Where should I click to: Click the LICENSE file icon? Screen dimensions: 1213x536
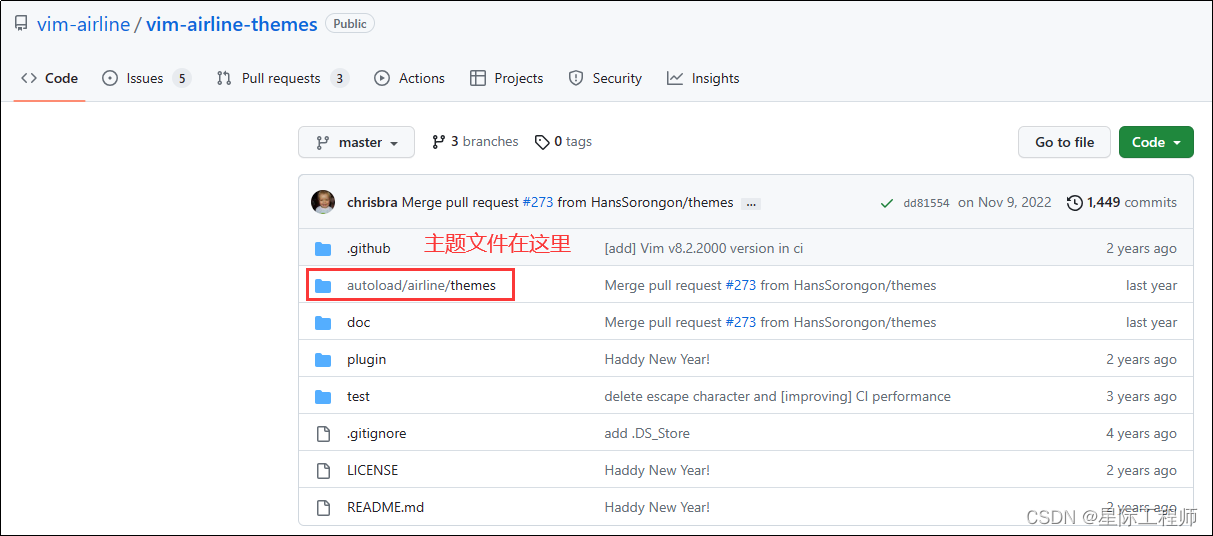tap(323, 470)
